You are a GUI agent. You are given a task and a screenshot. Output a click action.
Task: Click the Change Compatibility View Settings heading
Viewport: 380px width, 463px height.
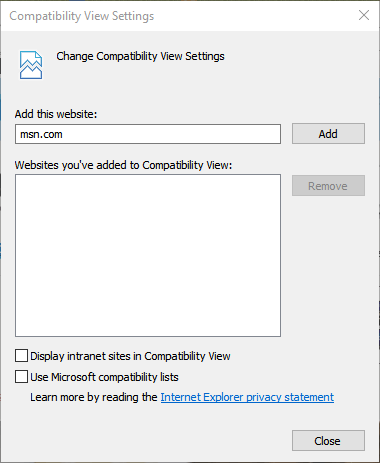click(x=140, y=56)
